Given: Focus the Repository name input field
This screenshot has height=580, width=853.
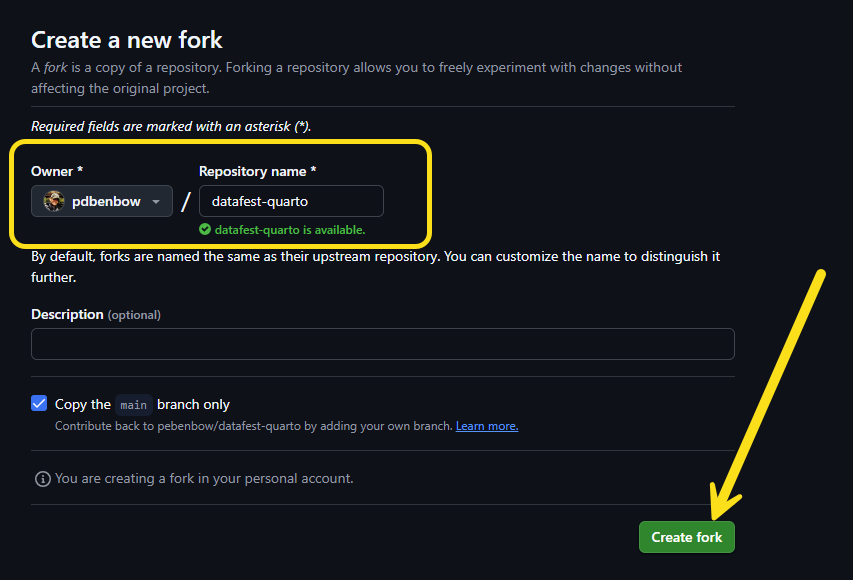Looking at the screenshot, I should (x=291, y=201).
